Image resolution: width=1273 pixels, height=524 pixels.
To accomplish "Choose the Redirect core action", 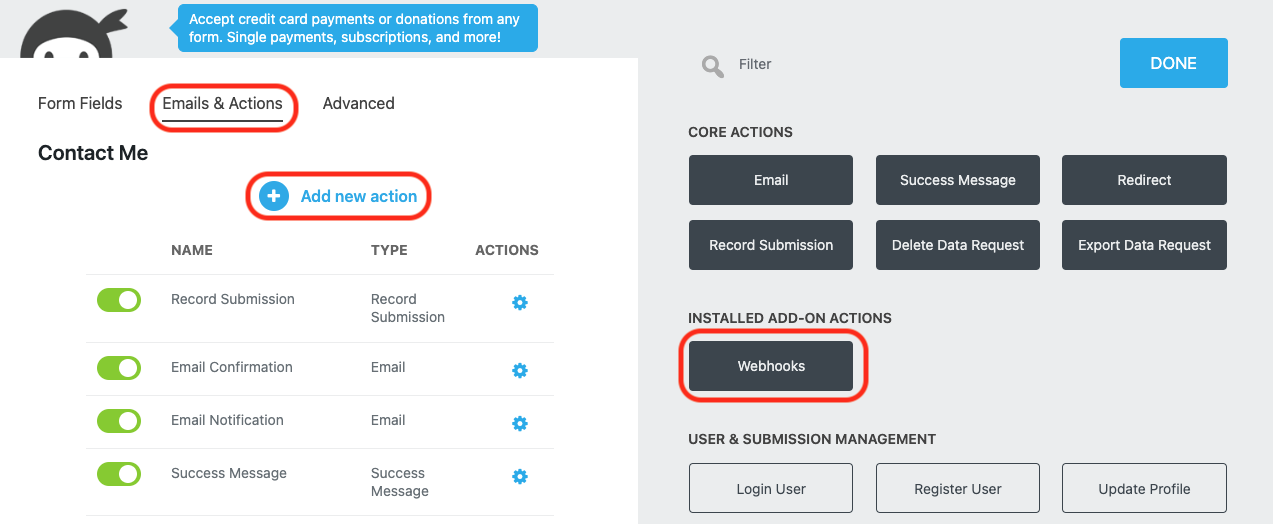I will (x=1144, y=180).
